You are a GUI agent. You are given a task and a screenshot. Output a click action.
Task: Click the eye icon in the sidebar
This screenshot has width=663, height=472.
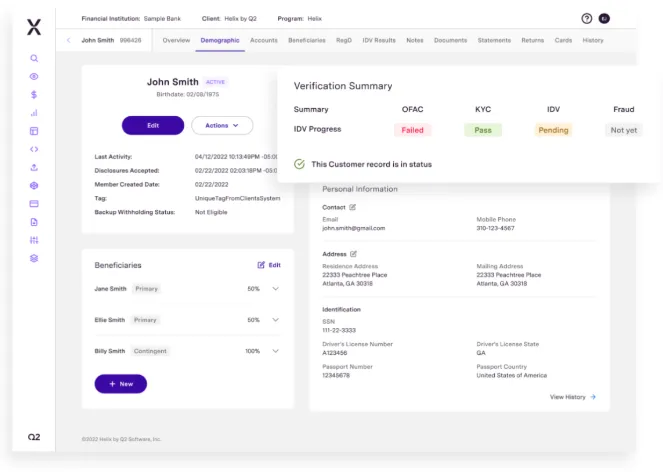click(x=34, y=76)
